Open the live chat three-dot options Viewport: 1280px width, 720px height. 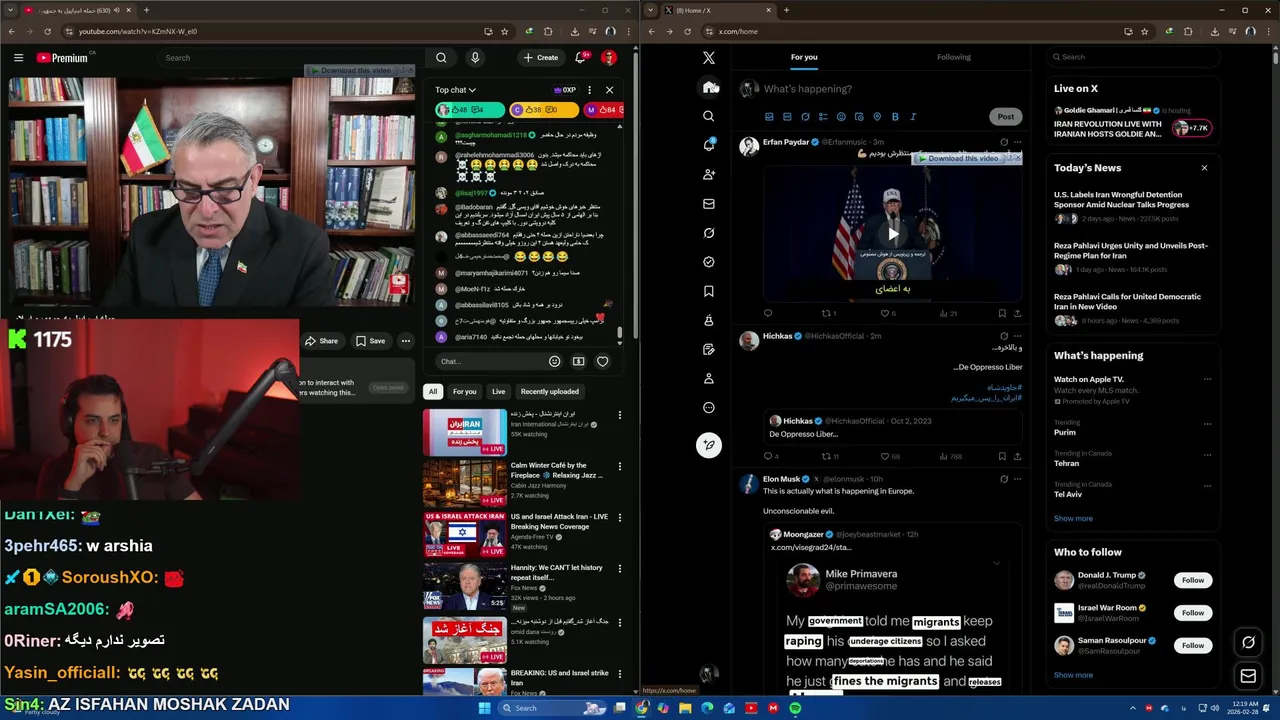coord(589,90)
